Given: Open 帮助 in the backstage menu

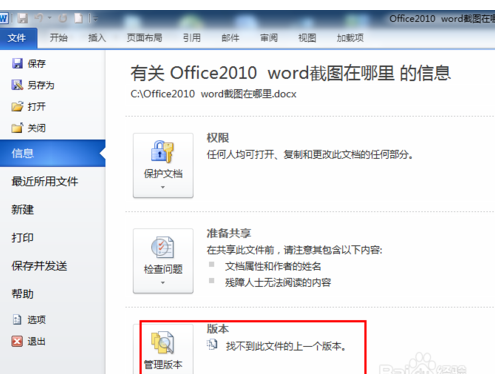Looking at the screenshot, I should click(x=23, y=294).
